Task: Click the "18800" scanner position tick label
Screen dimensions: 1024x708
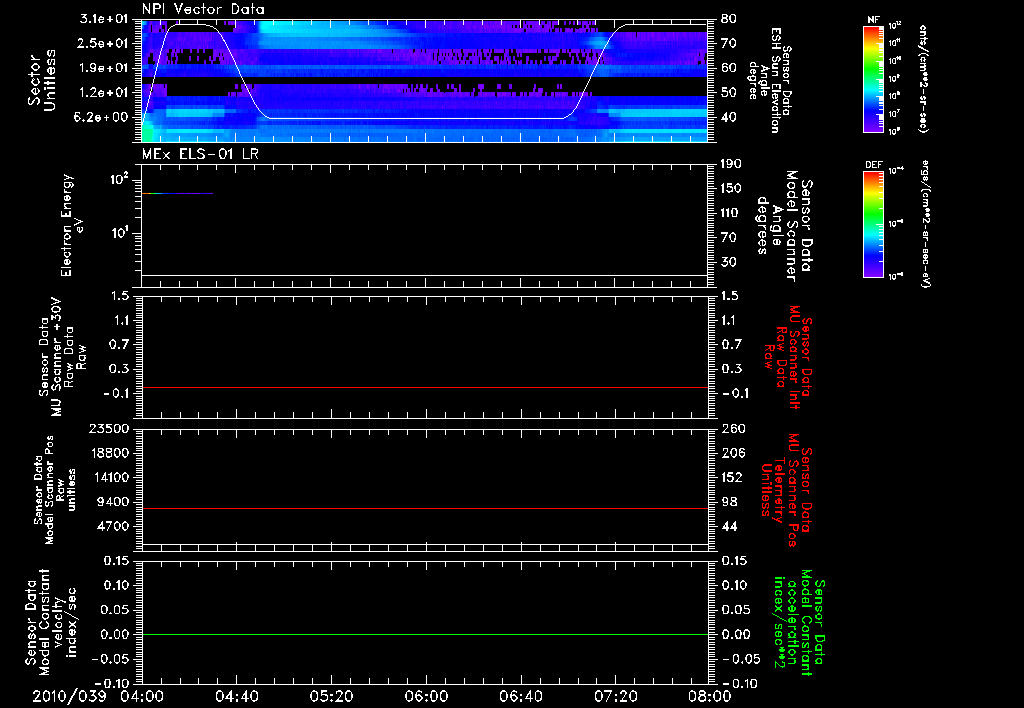Action: click(108, 453)
